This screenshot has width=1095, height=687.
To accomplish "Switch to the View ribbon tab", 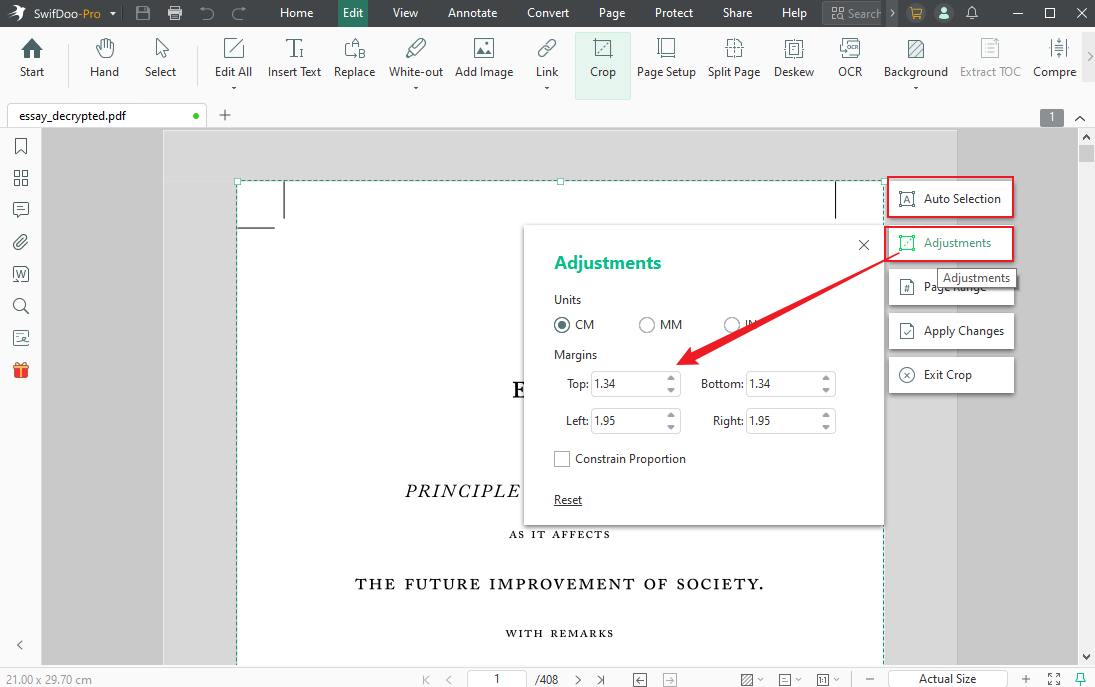I will click(404, 13).
